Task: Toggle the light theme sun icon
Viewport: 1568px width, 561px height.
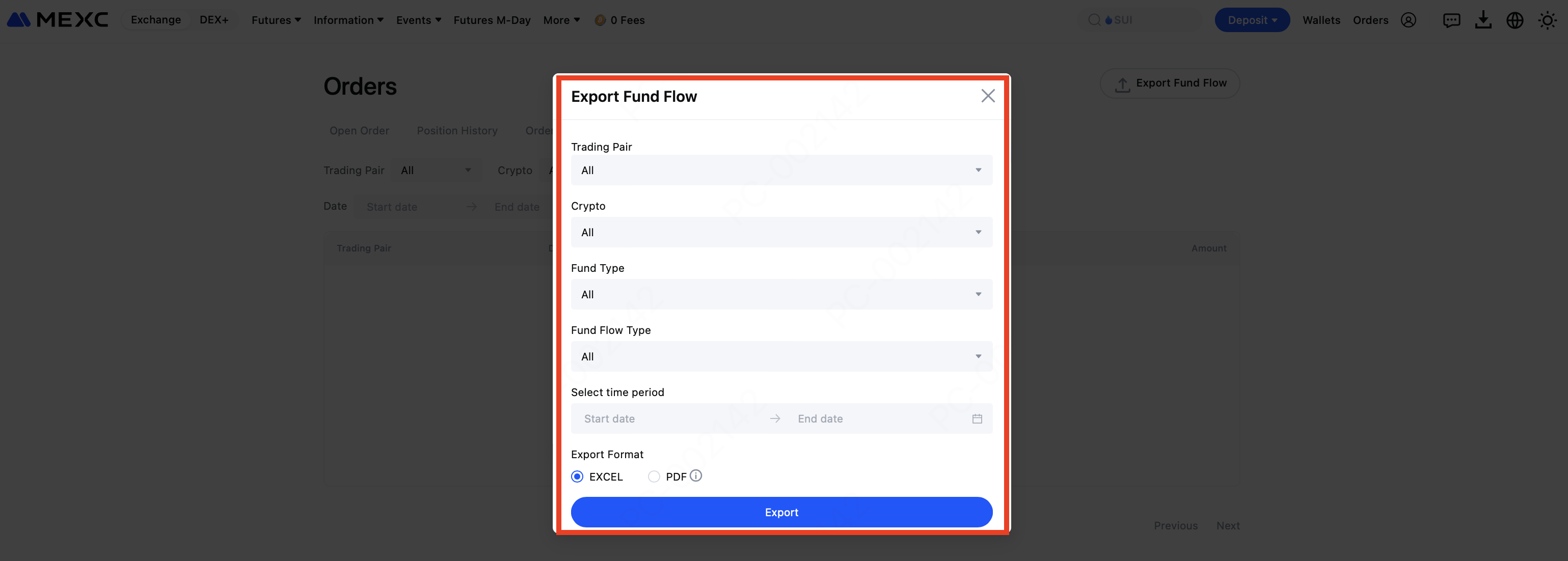Action: point(1547,20)
